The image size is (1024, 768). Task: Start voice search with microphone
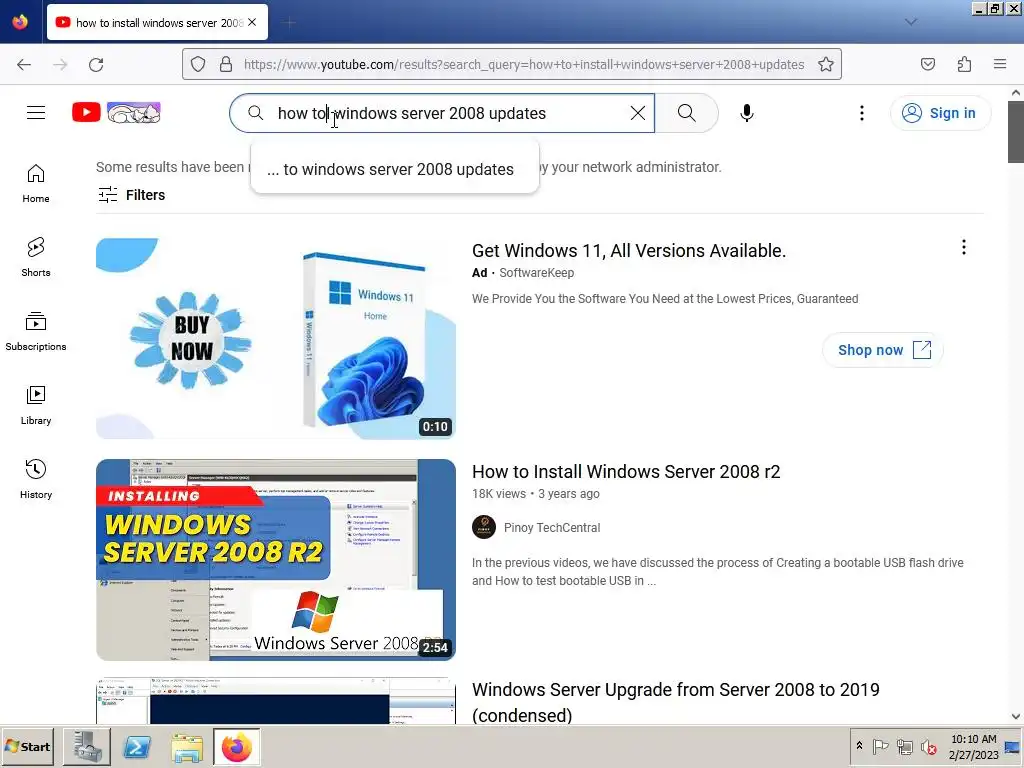(x=746, y=113)
